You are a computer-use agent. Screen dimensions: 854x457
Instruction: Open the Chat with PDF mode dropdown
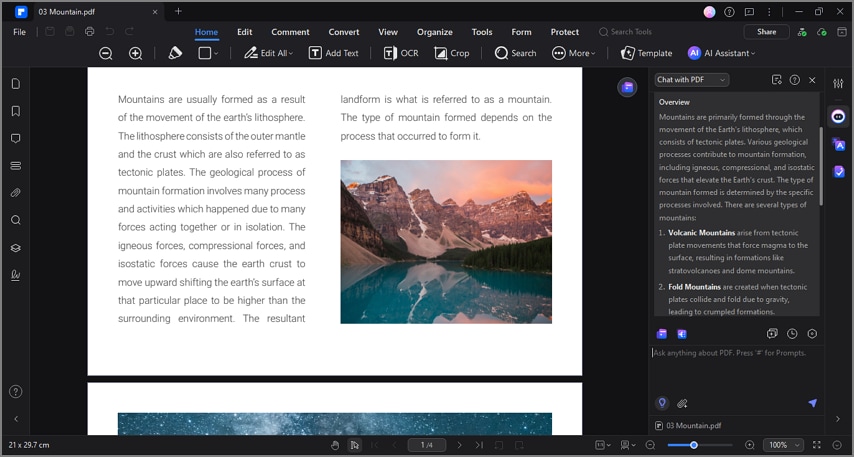tap(692, 80)
